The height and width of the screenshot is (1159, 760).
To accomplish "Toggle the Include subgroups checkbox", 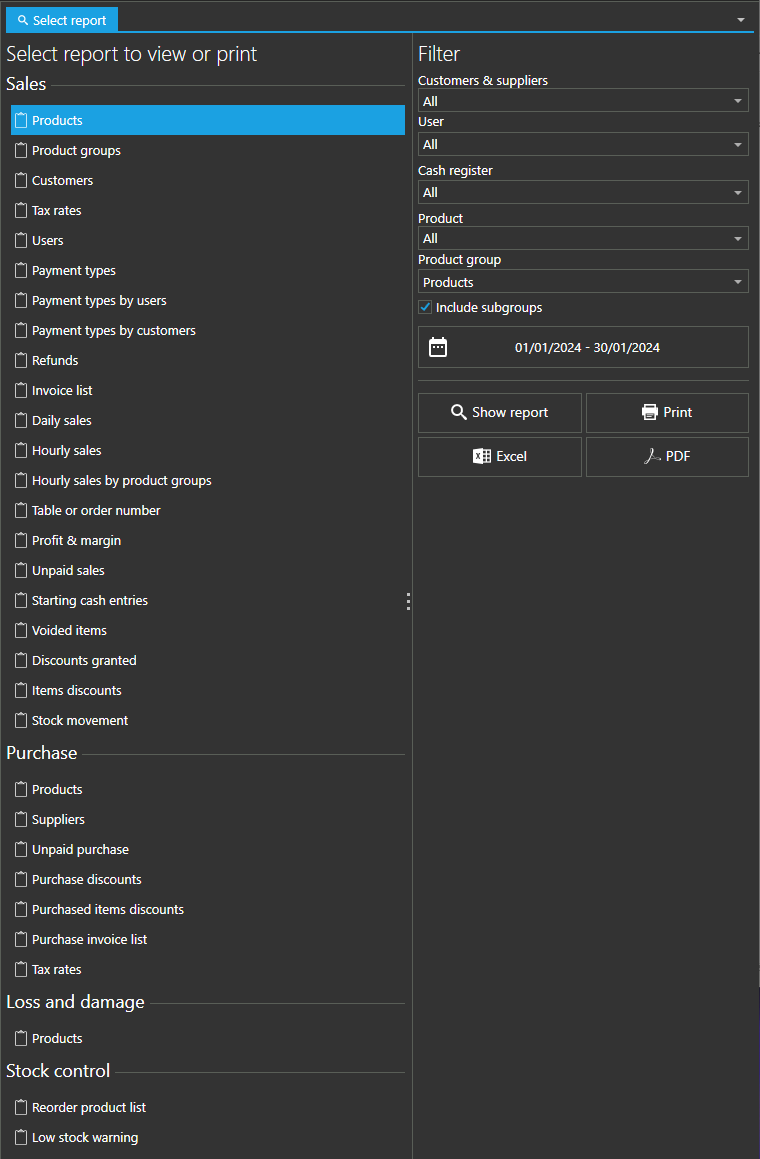I will 425,307.
